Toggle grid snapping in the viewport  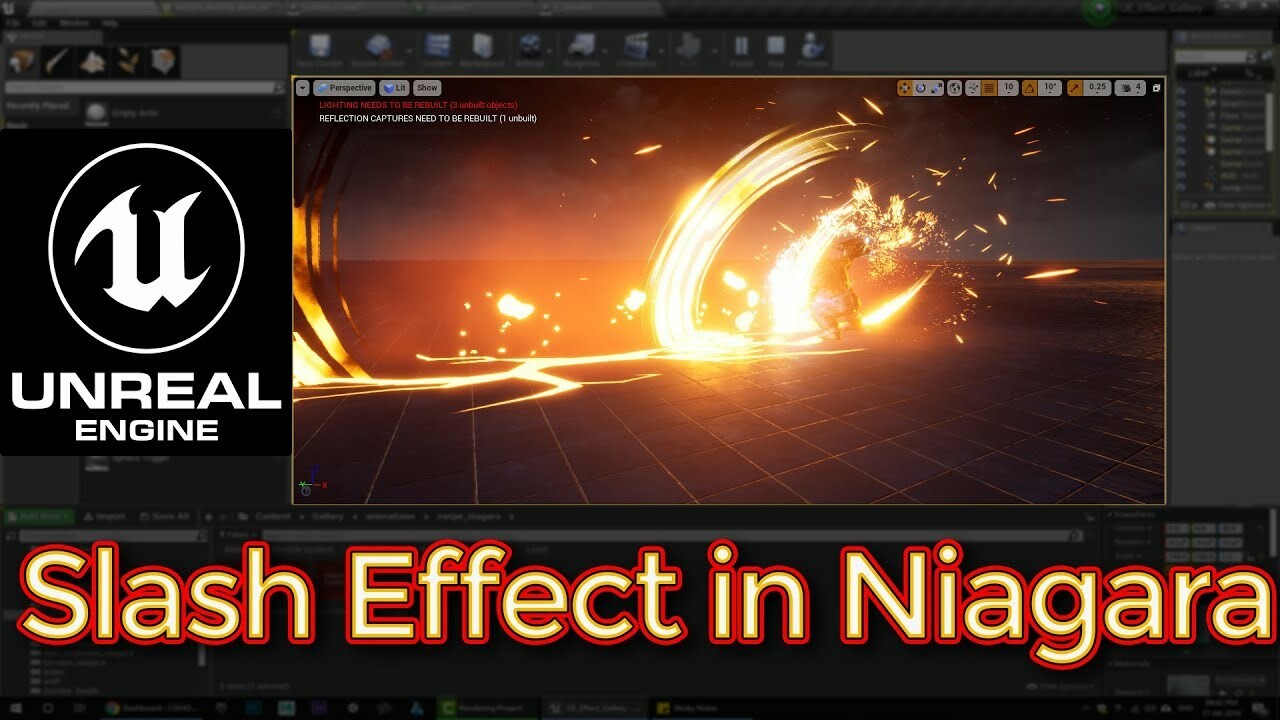click(989, 88)
